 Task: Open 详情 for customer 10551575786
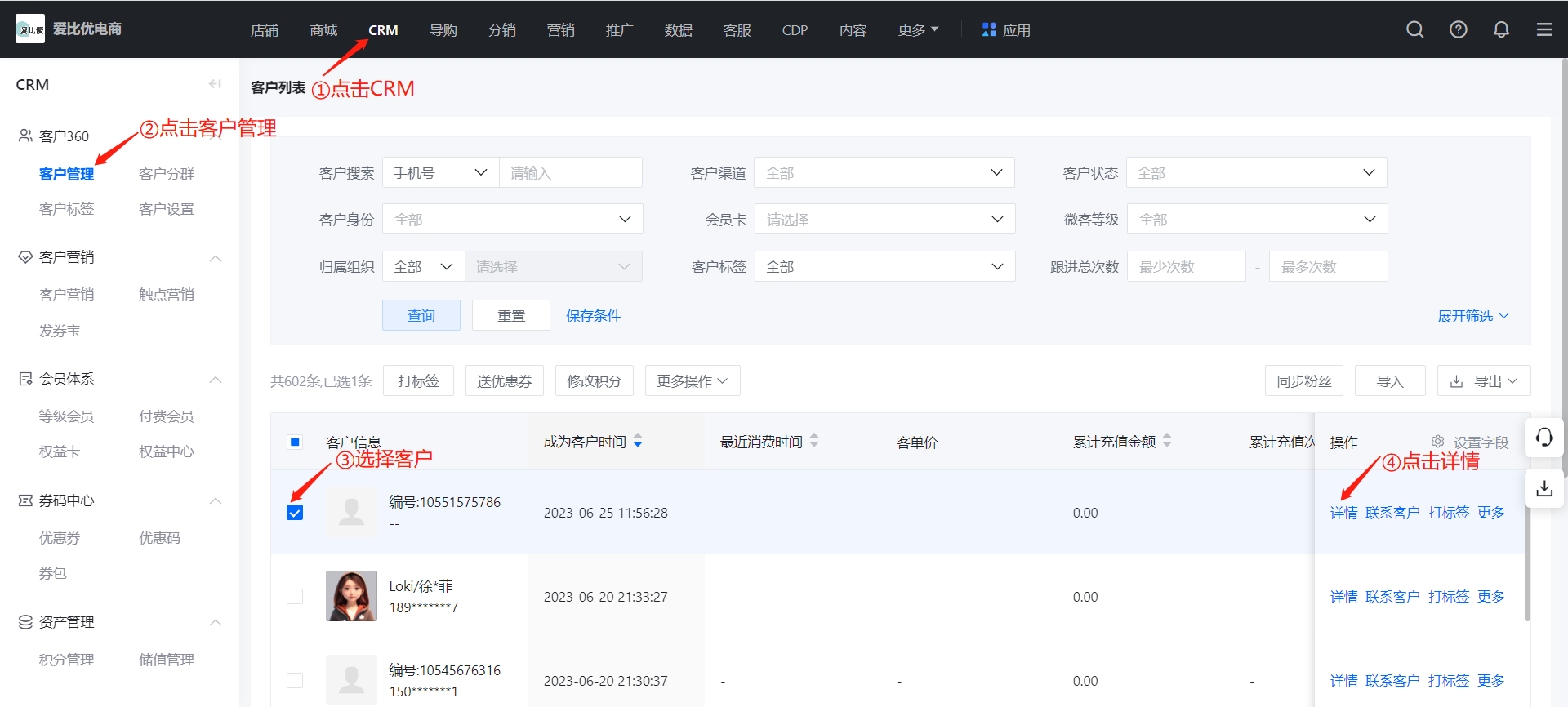click(x=1343, y=513)
